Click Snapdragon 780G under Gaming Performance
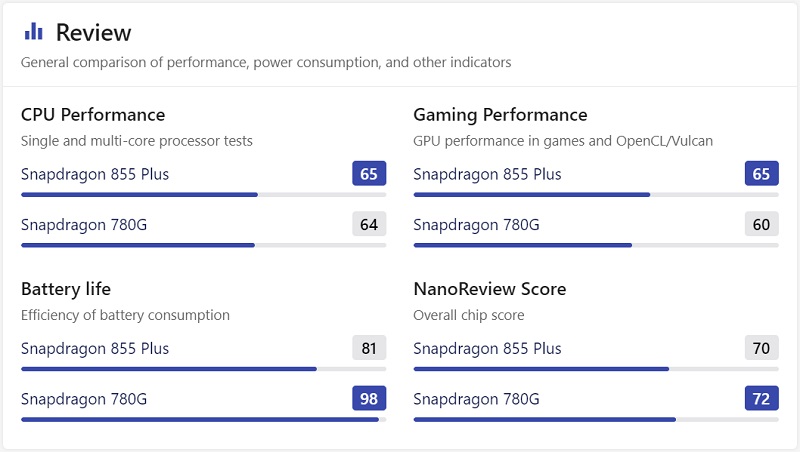The height and width of the screenshot is (452, 800). click(476, 224)
